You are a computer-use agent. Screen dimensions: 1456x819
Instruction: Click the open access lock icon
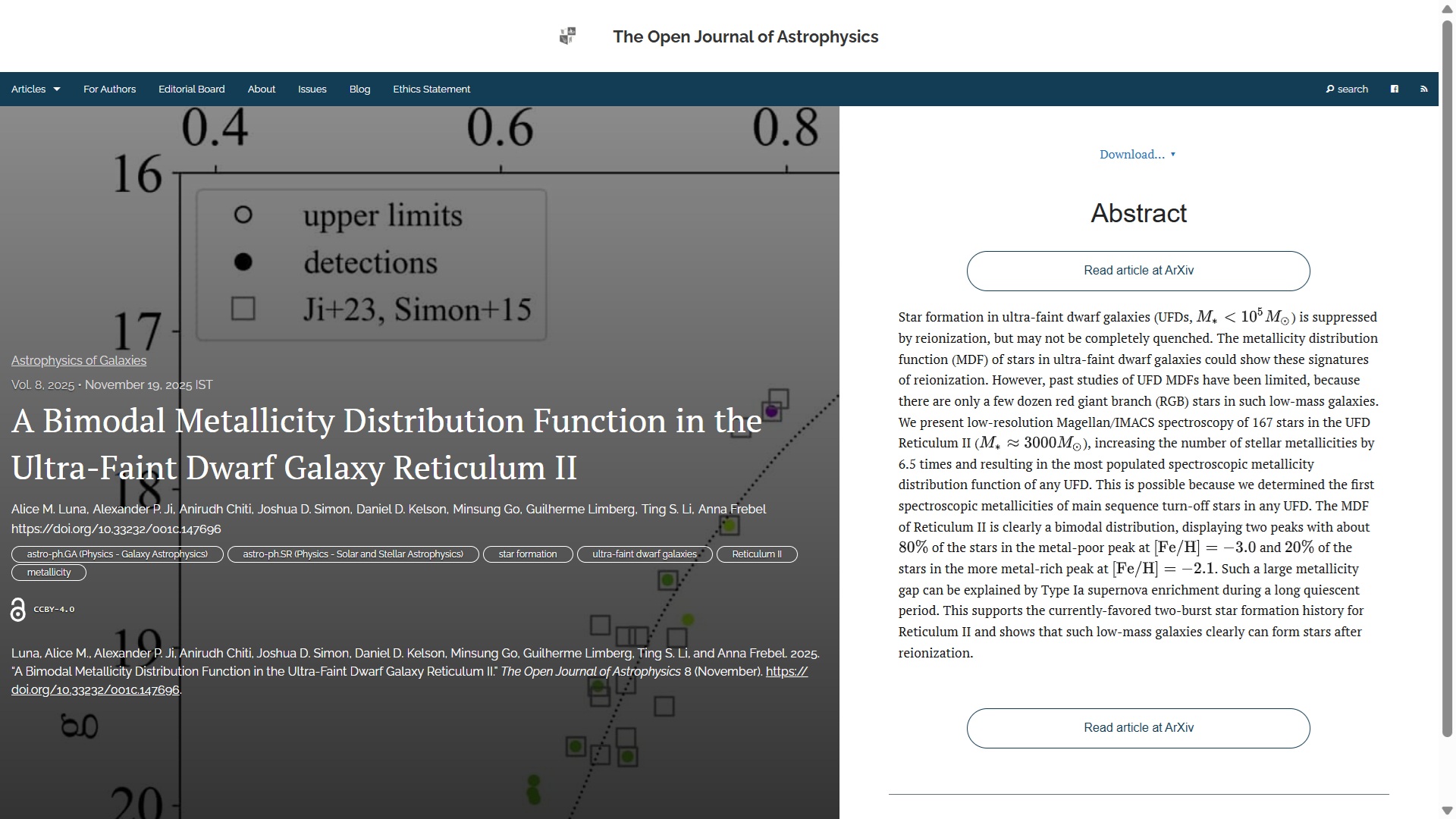pyautogui.click(x=18, y=610)
